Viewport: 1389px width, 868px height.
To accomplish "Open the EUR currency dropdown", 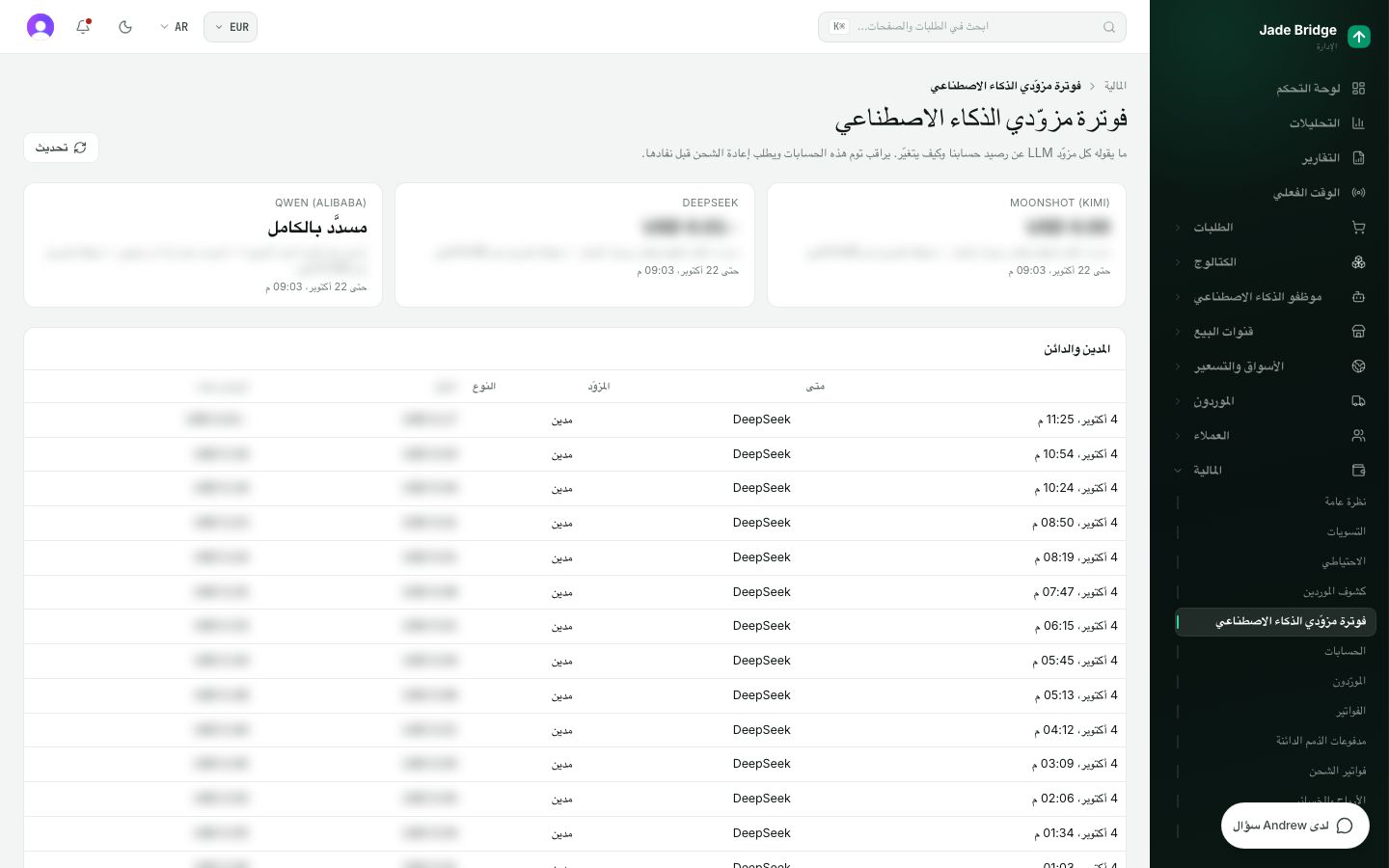I will [231, 27].
